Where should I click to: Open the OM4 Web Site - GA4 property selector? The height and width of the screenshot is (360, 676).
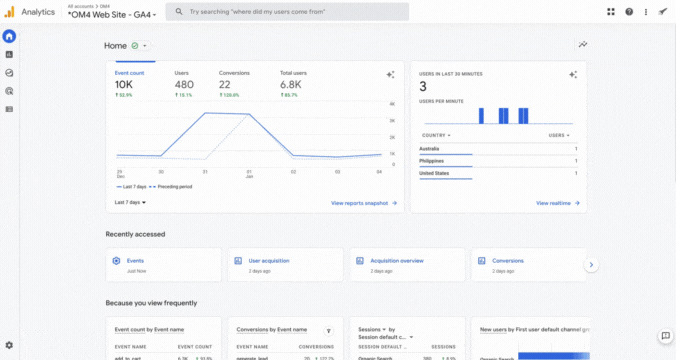(112, 15)
